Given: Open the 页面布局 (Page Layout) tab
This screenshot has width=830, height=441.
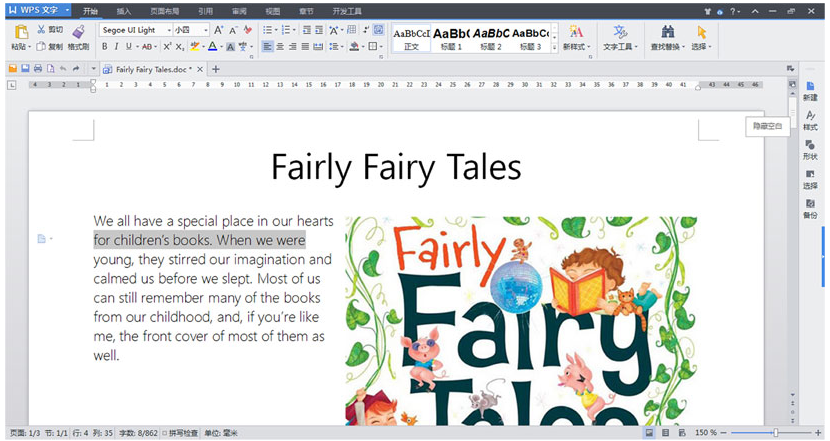Looking at the screenshot, I should point(164,11).
